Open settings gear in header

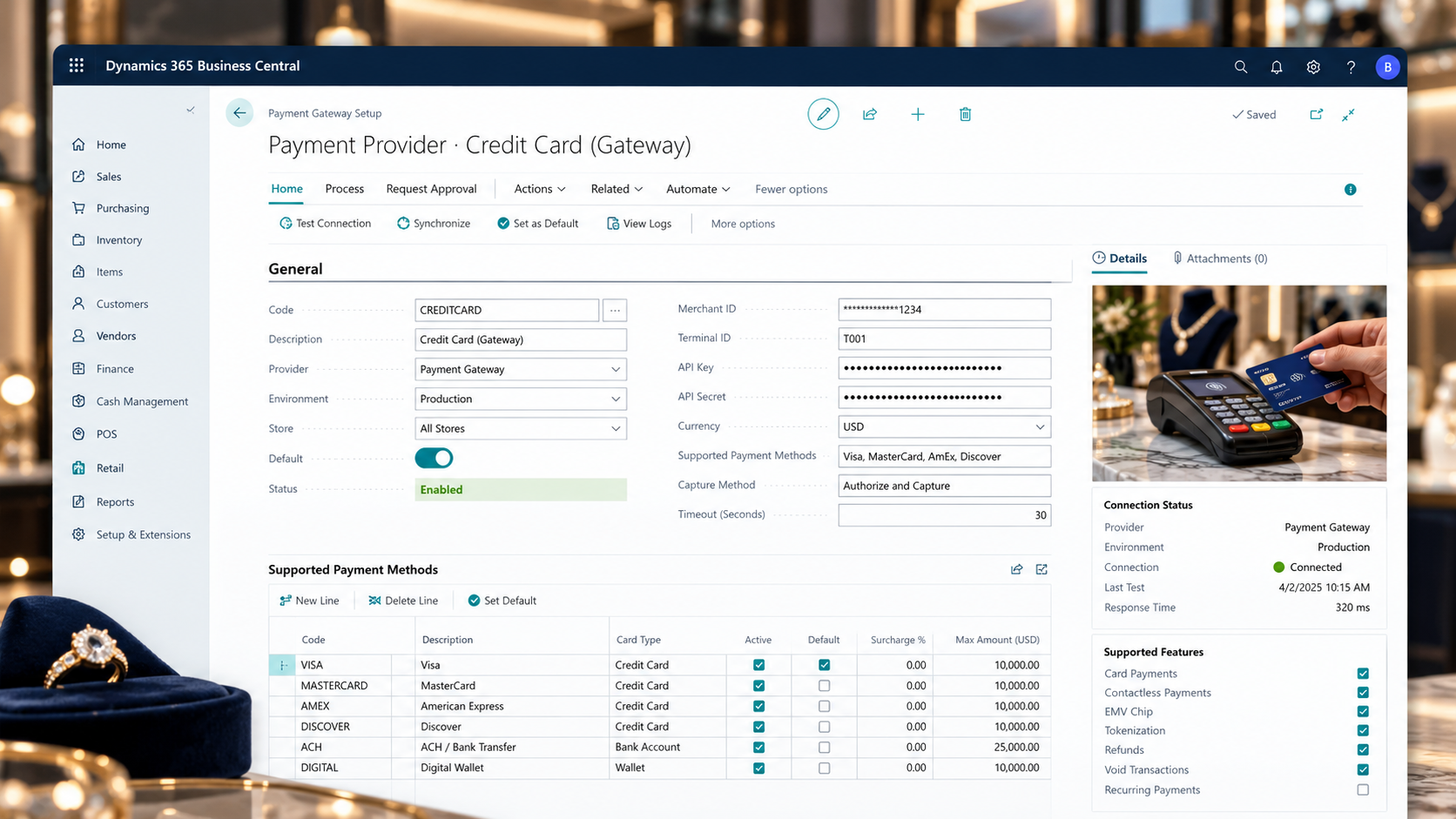click(1313, 67)
